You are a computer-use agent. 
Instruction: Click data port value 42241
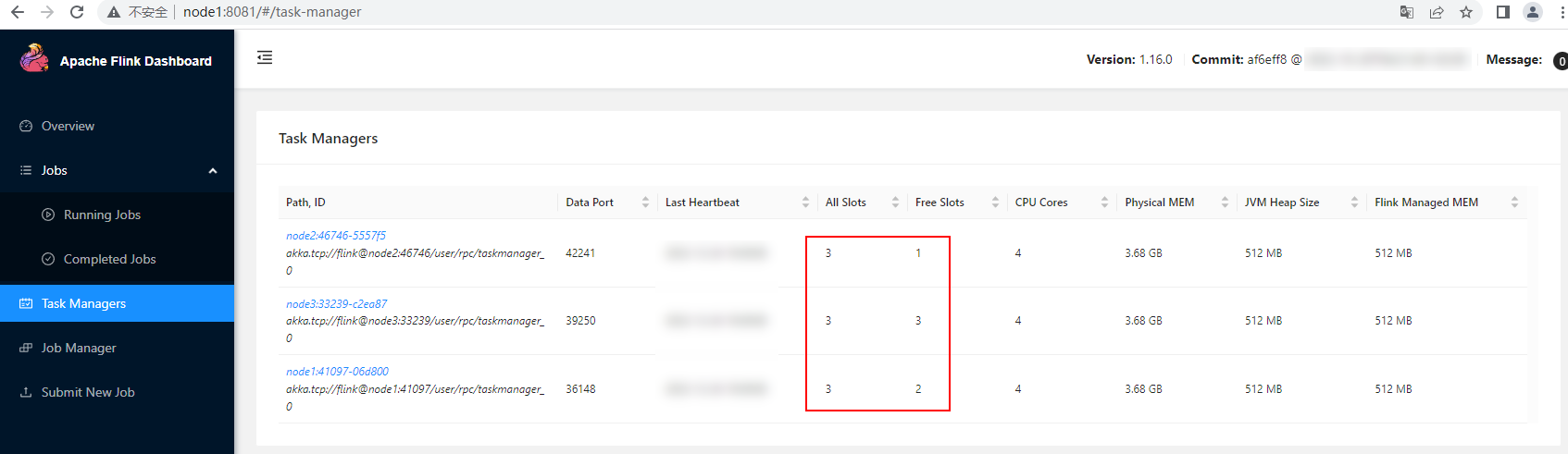(580, 253)
